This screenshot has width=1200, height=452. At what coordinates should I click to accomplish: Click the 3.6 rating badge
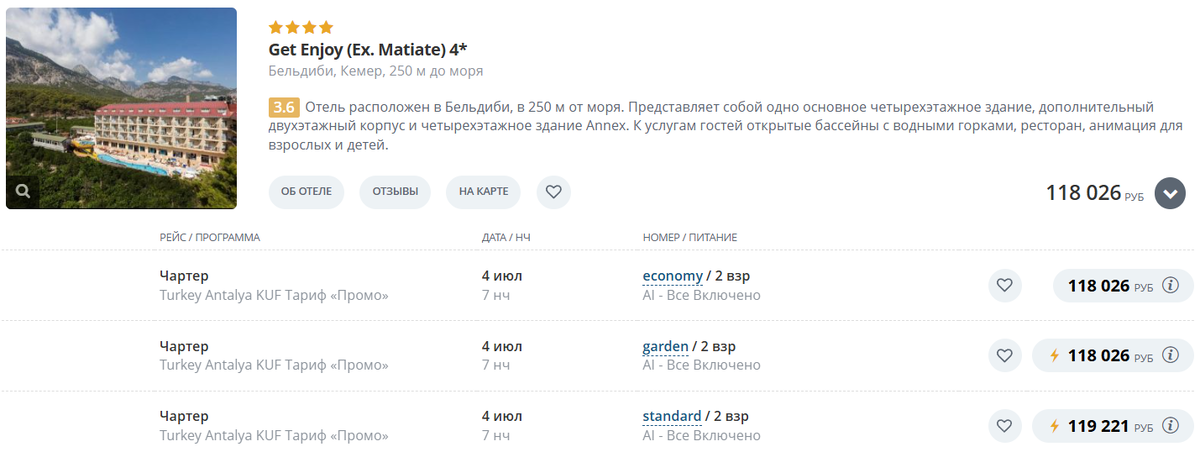284,107
